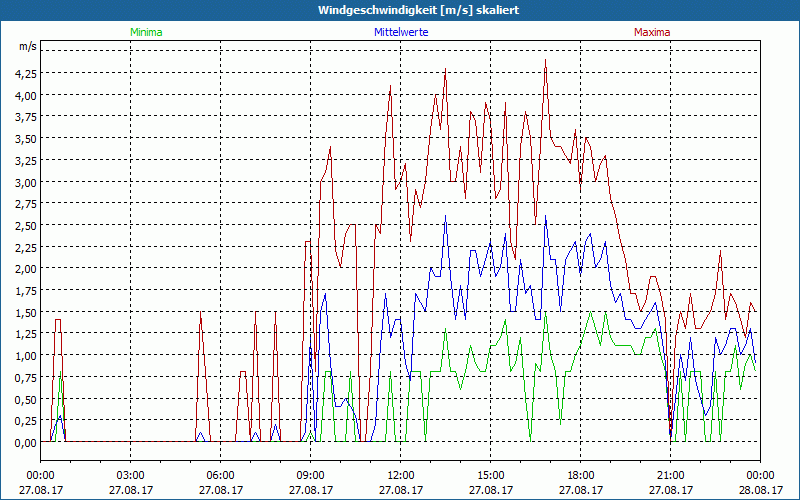Click the 21:00 time axis label

[670, 476]
